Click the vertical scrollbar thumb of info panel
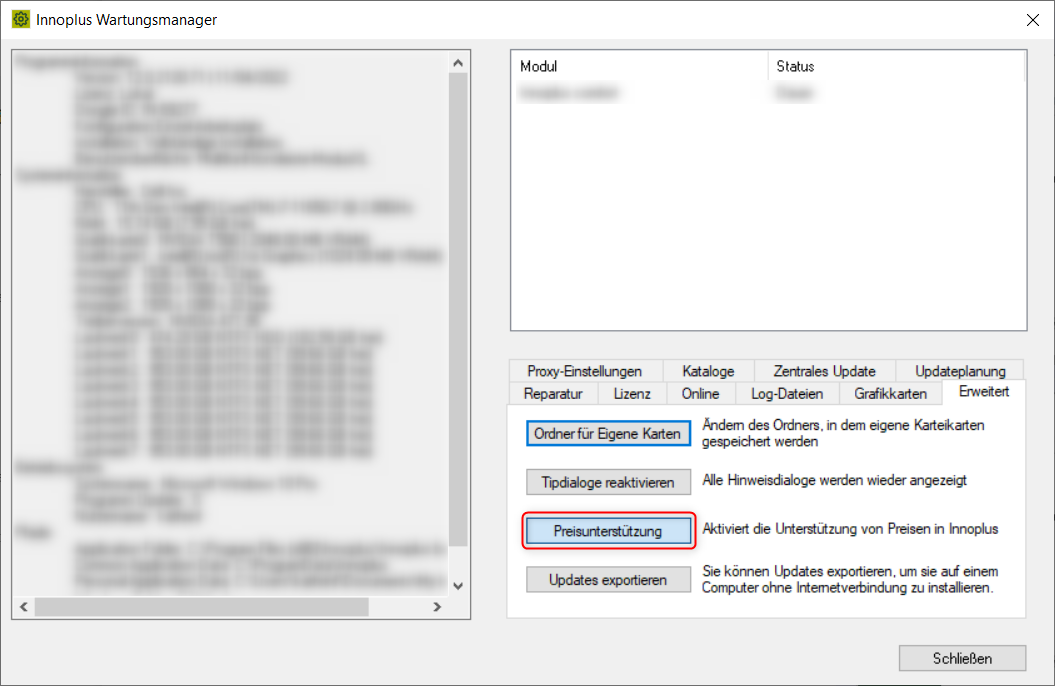1055x686 pixels. [458, 309]
